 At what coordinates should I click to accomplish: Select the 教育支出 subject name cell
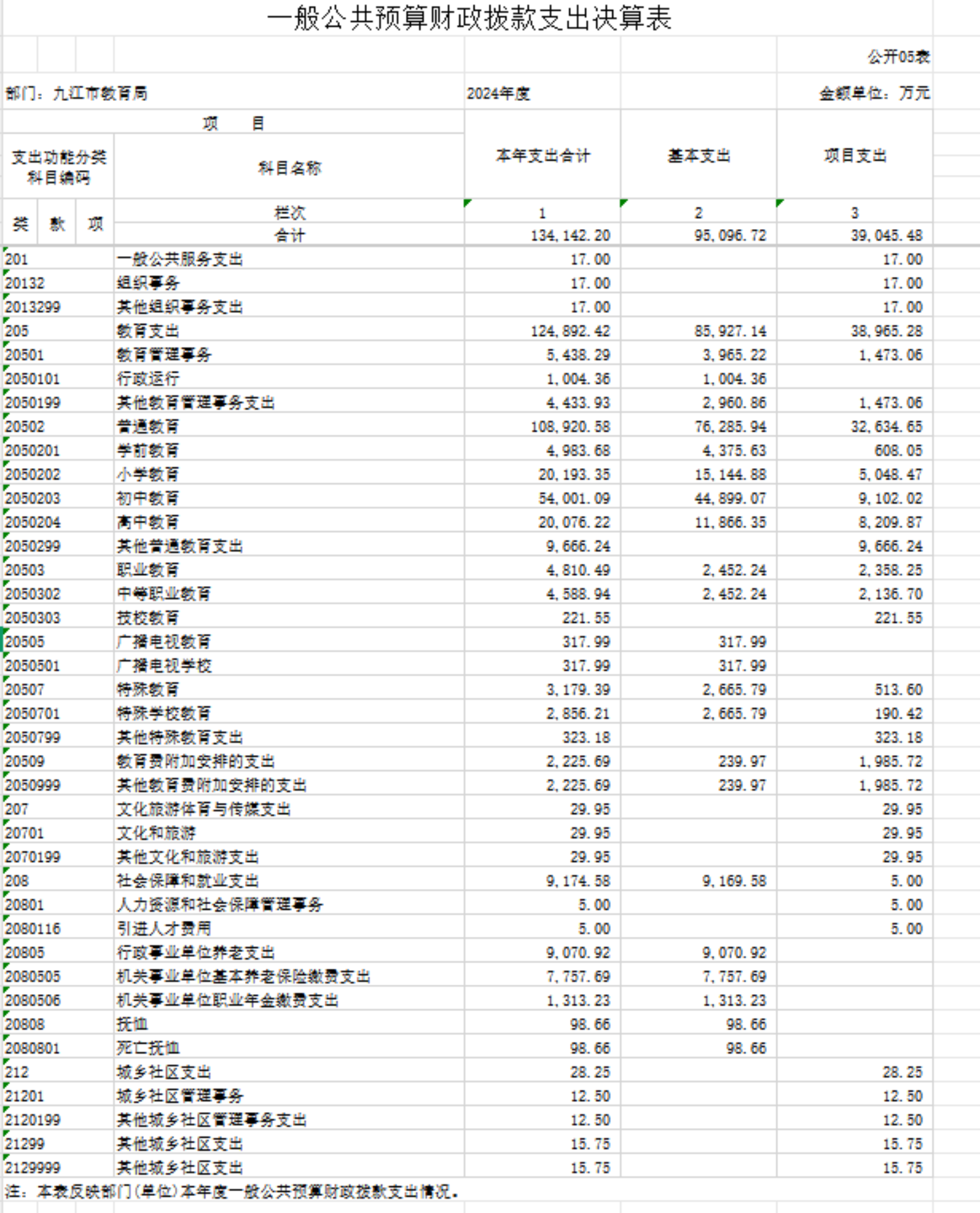[148, 331]
